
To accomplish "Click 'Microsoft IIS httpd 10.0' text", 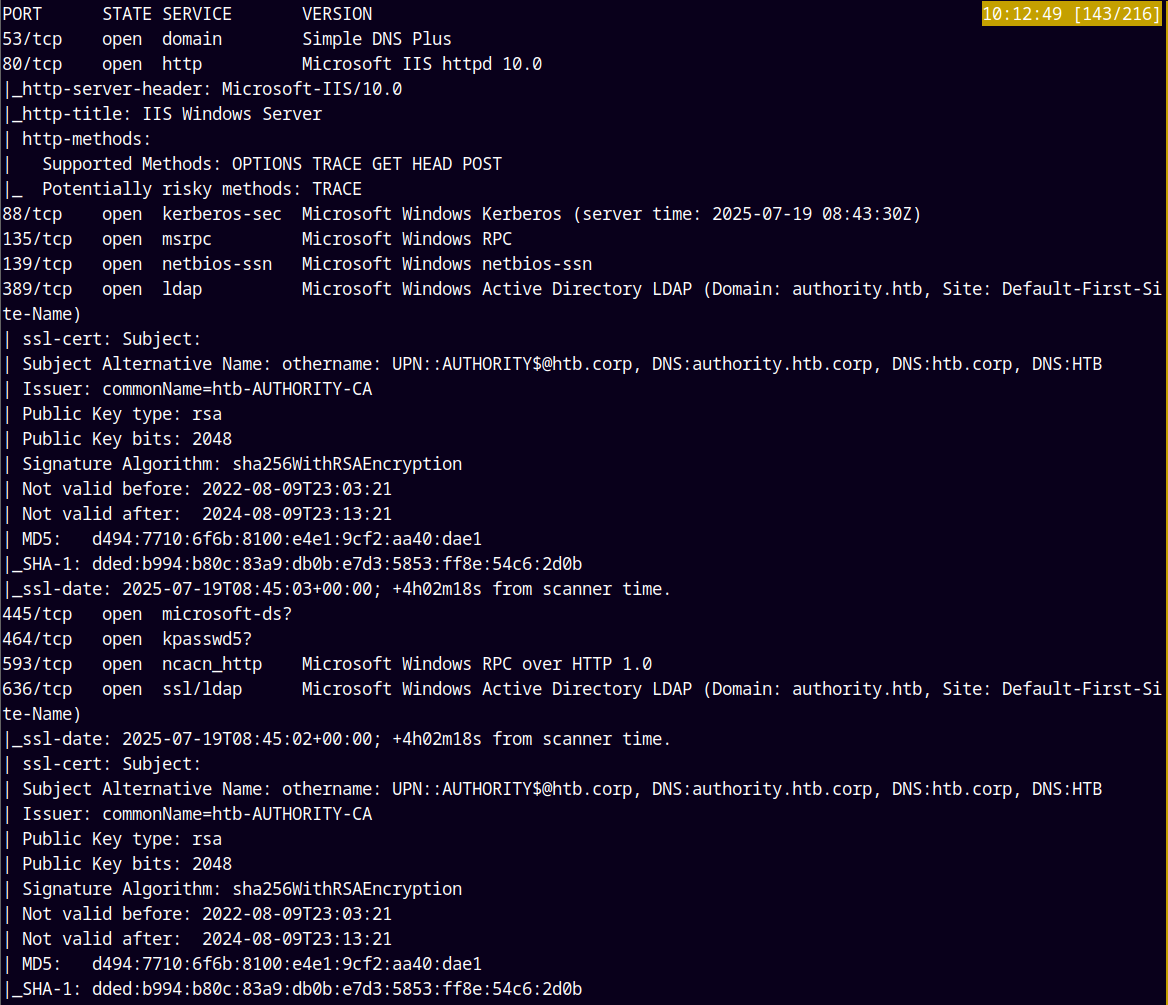I will (422, 64).
